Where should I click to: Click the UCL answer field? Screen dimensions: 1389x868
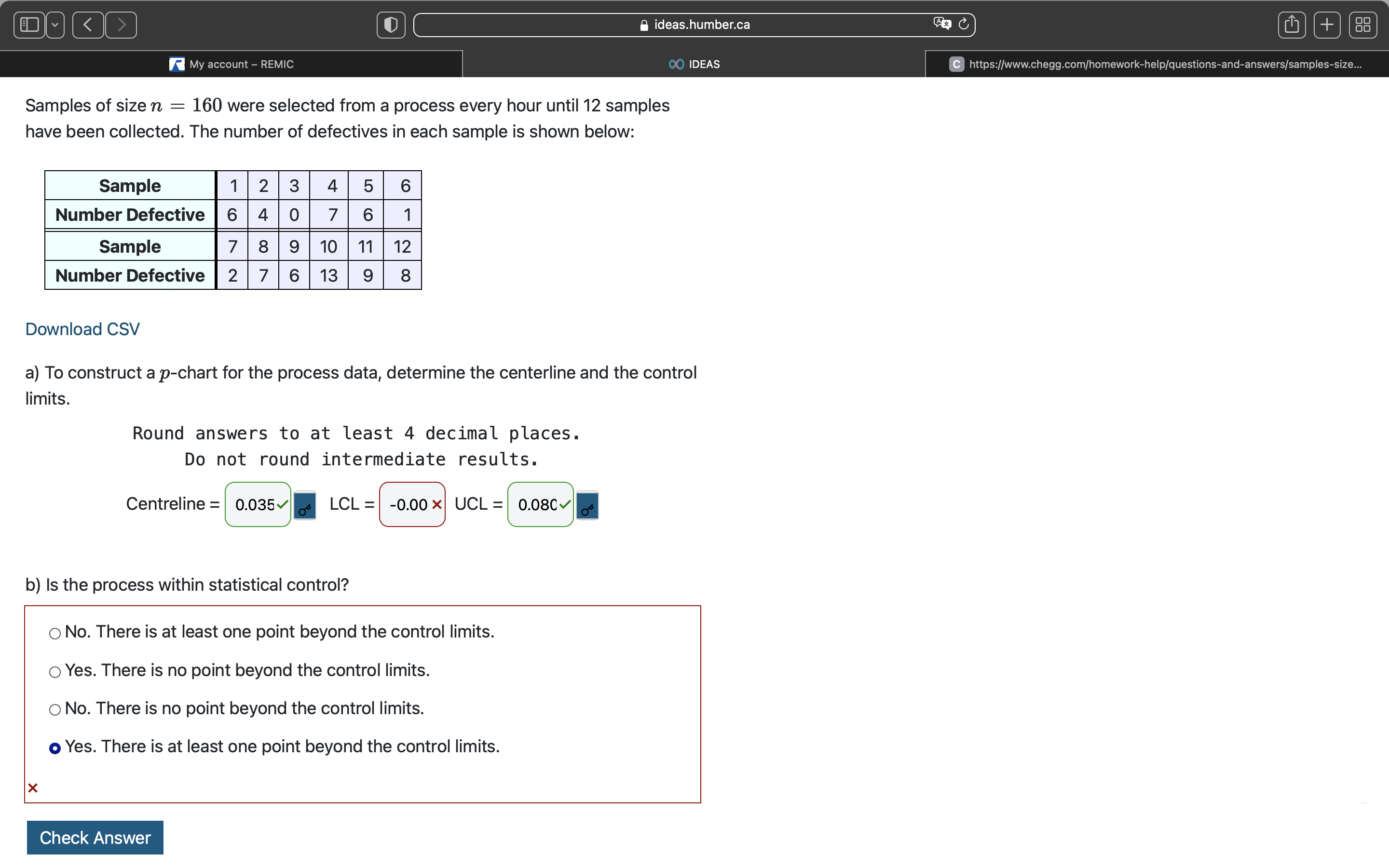[x=541, y=504]
